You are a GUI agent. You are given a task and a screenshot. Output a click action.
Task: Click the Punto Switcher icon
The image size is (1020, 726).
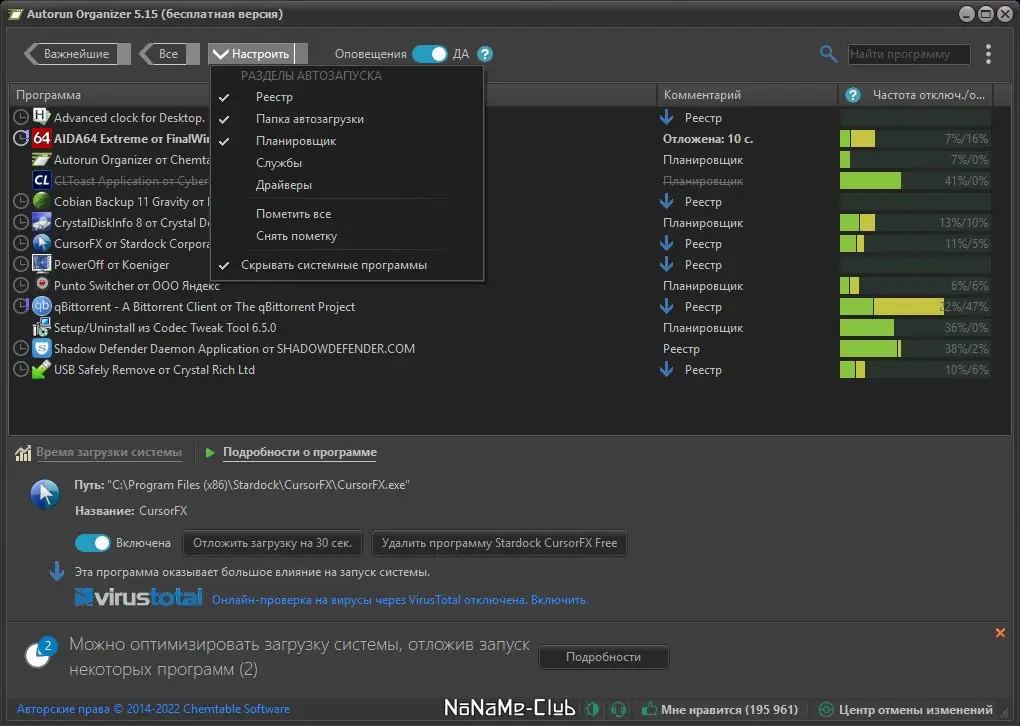(42, 285)
